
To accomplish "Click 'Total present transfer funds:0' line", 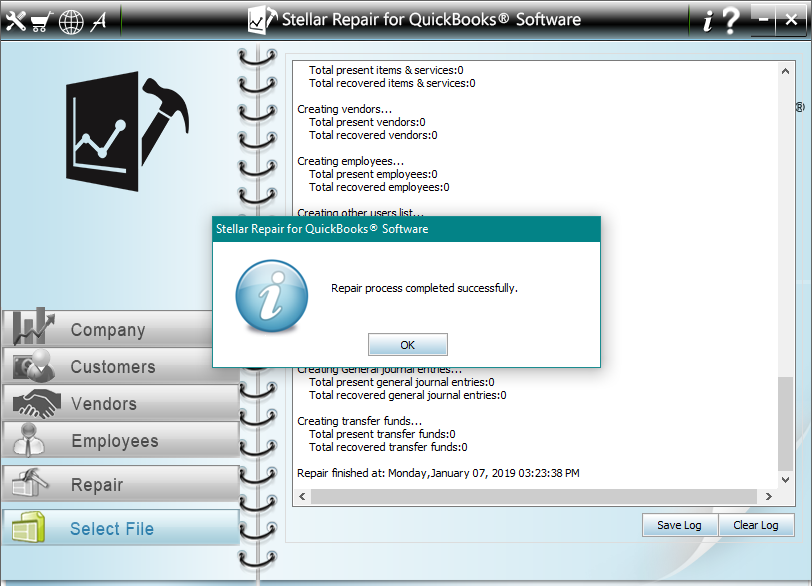I will click(382, 434).
